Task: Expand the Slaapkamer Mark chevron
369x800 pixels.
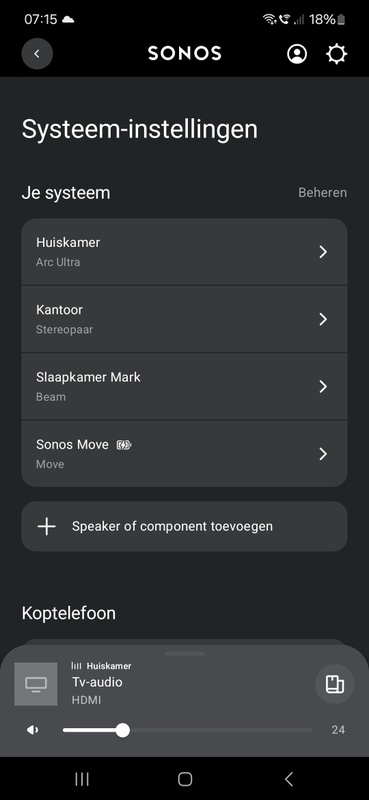Action: click(x=323, y=386)
